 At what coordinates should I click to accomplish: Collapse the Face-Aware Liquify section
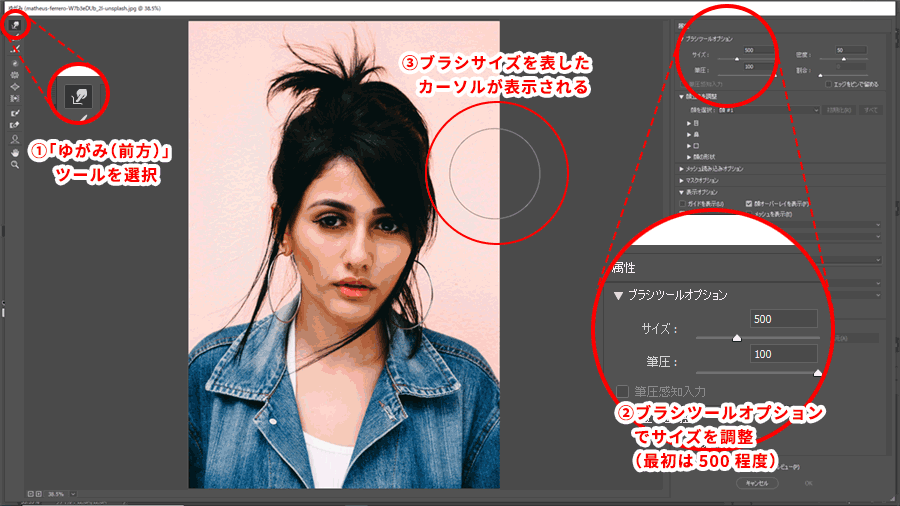[681, 96]
